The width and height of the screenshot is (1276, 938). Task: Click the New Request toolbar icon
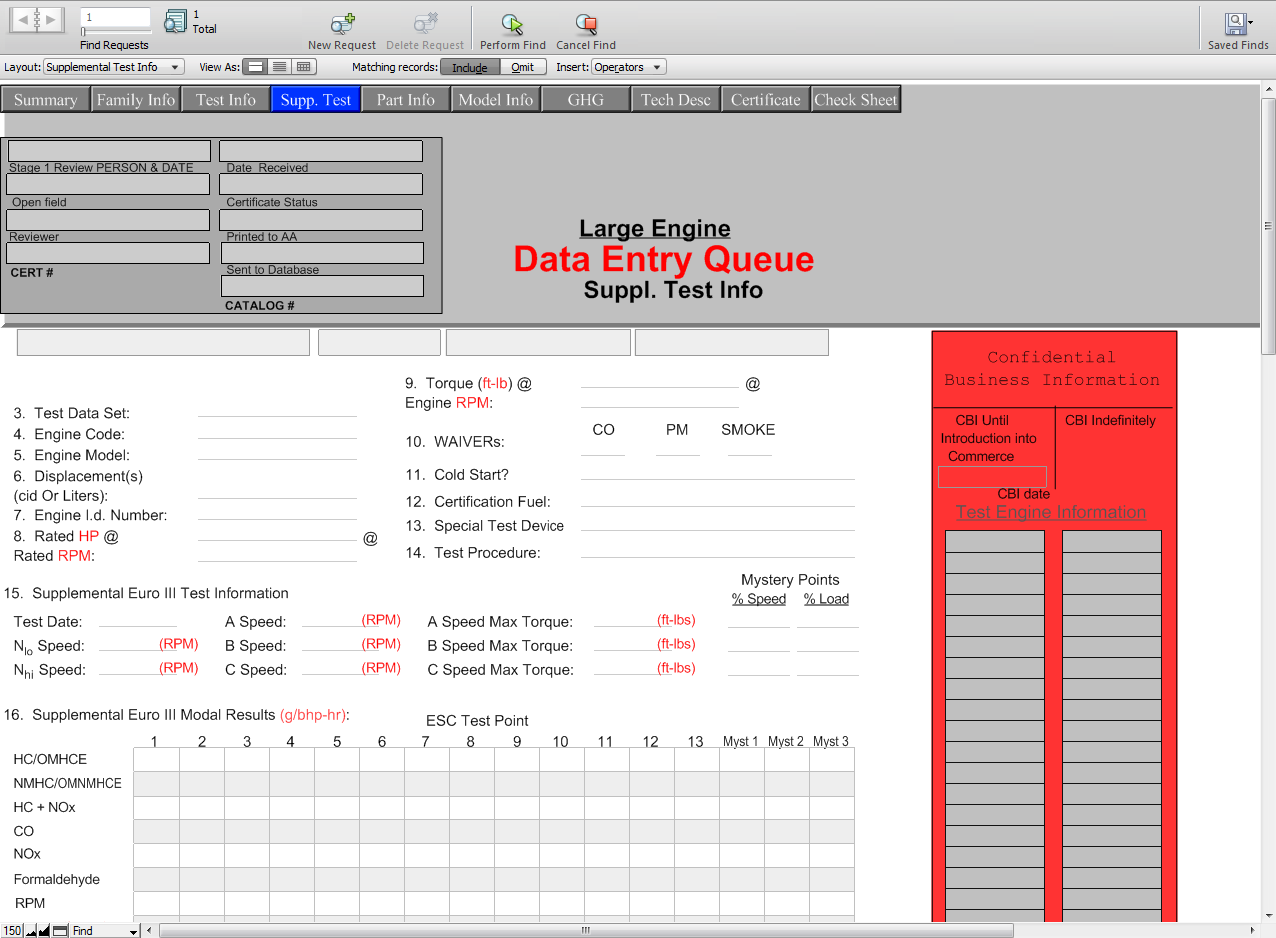pos(342,24)
